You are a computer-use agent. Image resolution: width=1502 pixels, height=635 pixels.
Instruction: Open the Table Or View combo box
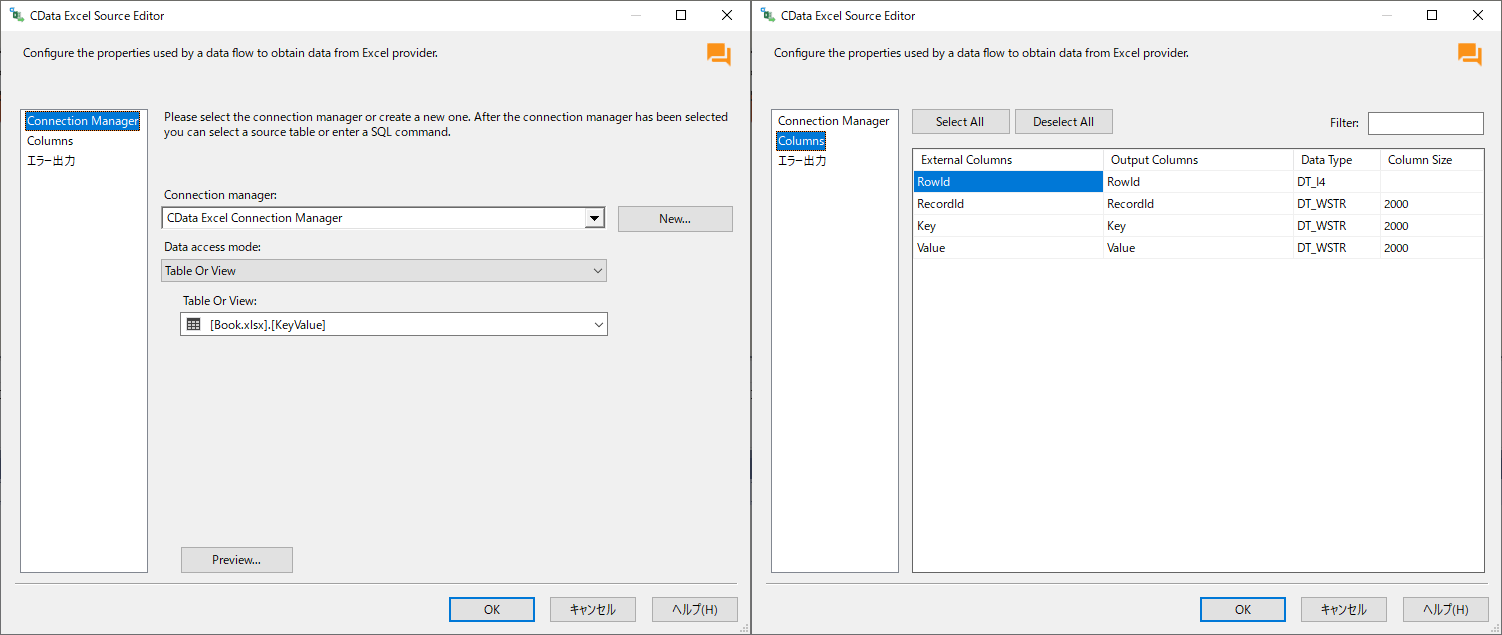(598, 324)
